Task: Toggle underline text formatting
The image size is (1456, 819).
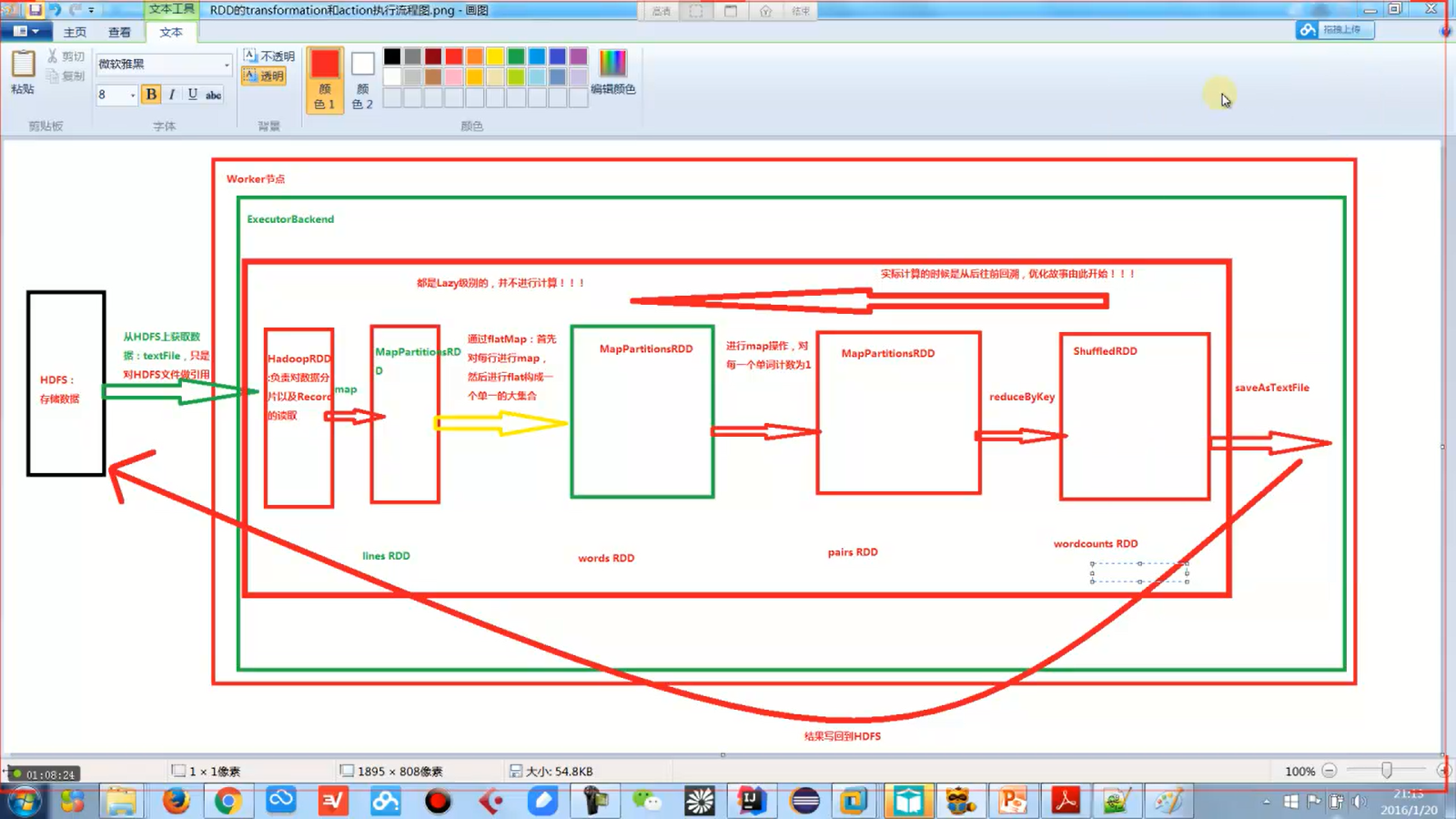Action: pos(192,95)
